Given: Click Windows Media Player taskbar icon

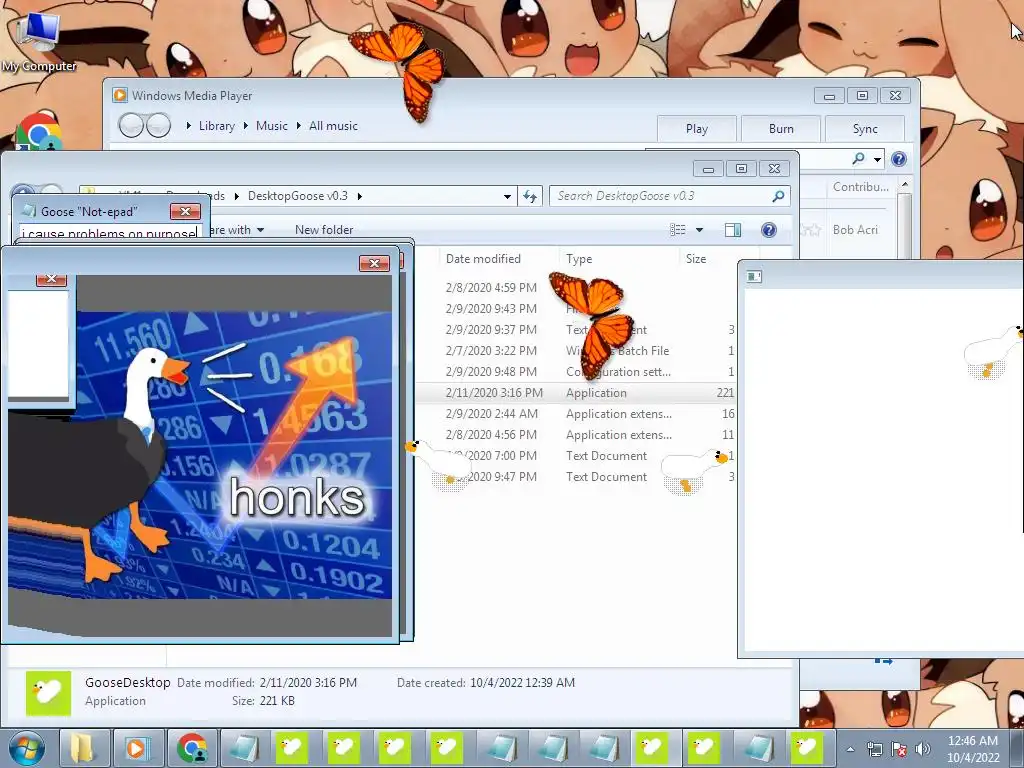Looking at the screenshot, I should [137, 748].
